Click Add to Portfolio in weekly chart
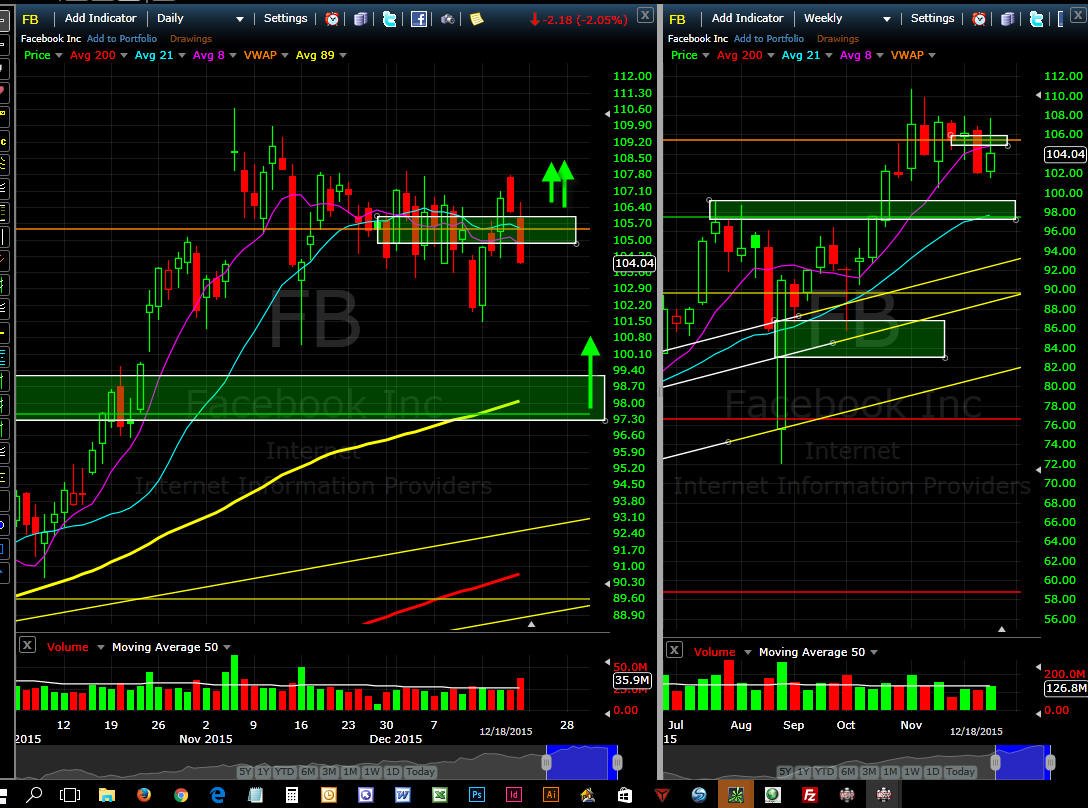 coord(769,39)
